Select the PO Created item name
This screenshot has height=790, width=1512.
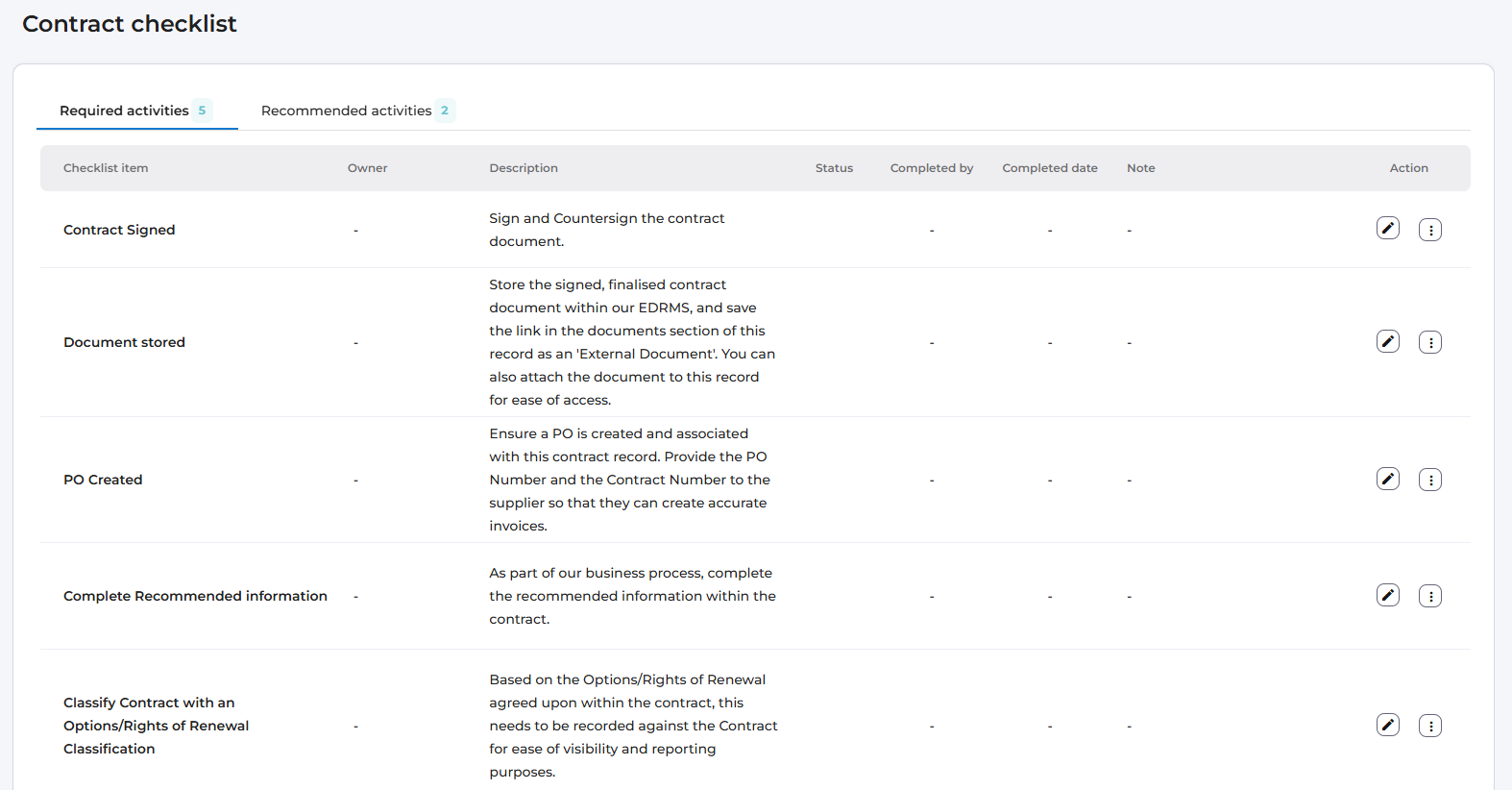[x=103, y=480]
